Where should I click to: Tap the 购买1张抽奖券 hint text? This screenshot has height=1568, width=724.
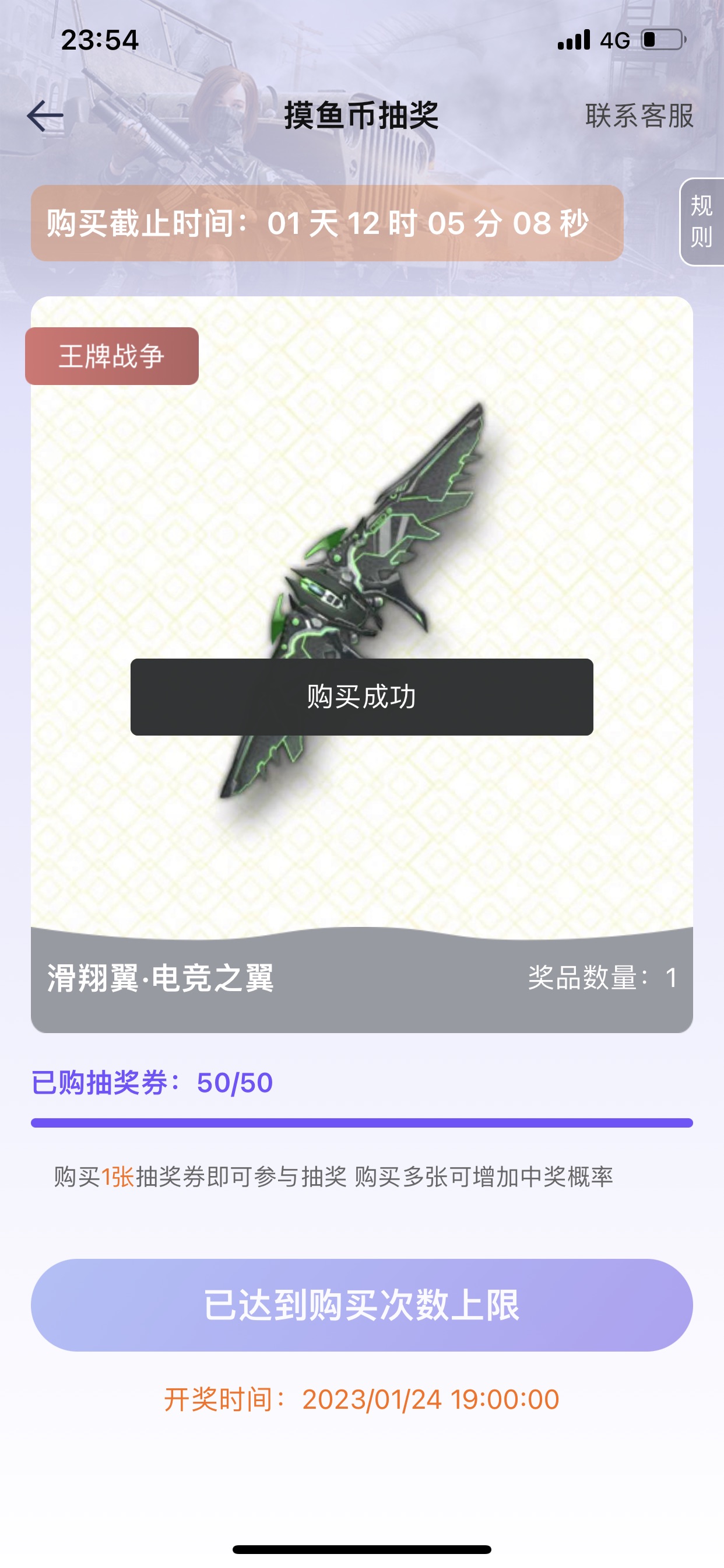pyautogui.click(x=333, y=1177)
